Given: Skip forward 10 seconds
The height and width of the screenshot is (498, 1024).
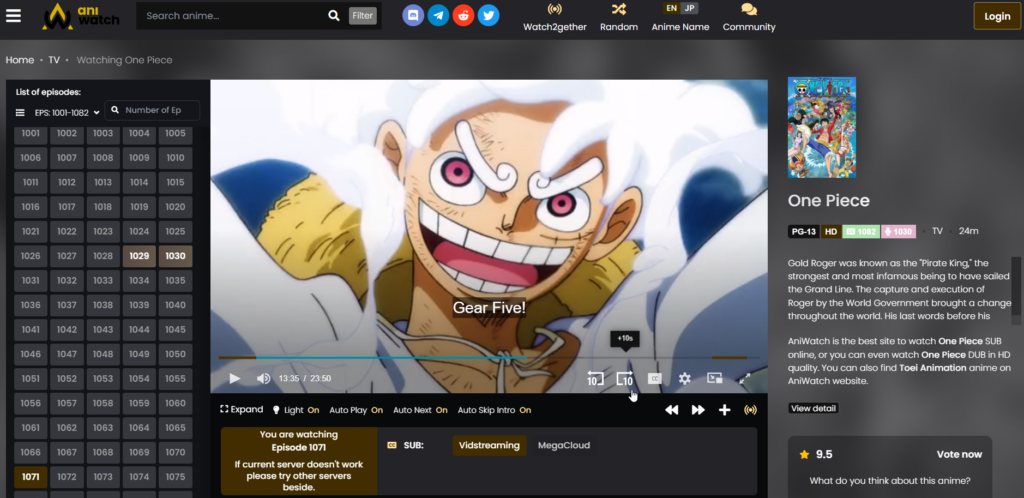Looking at the screenshot, I should click(x=625, y=379).
